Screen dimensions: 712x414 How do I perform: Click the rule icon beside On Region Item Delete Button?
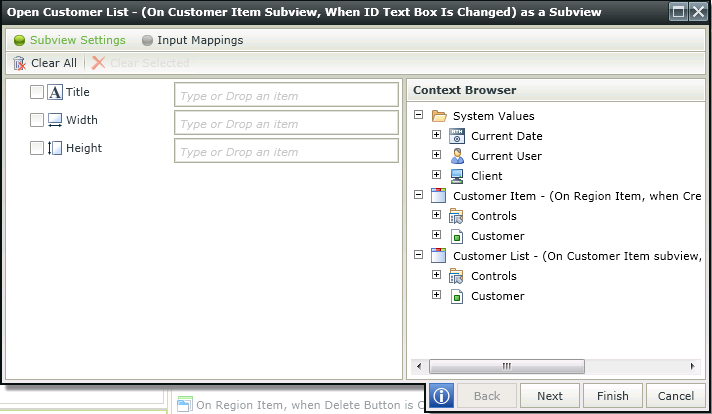(185, 404)
